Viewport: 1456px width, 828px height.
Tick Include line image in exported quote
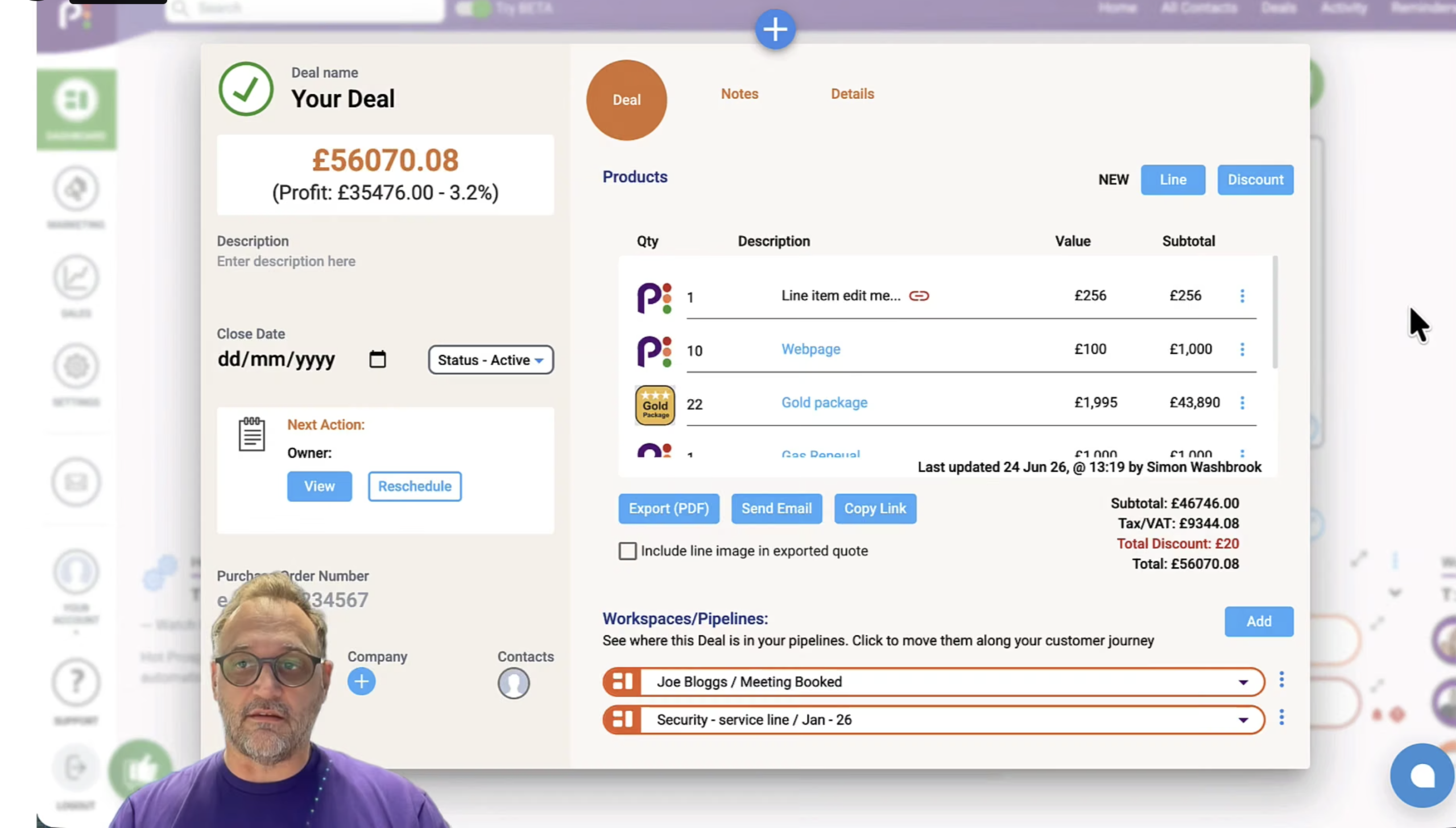point(627,551)
